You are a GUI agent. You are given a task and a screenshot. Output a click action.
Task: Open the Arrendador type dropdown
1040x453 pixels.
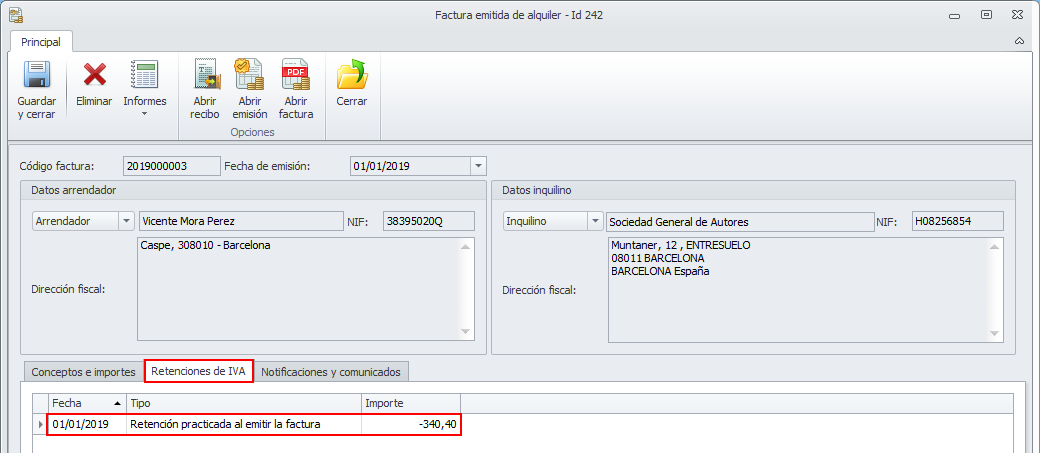pos(127,222)
